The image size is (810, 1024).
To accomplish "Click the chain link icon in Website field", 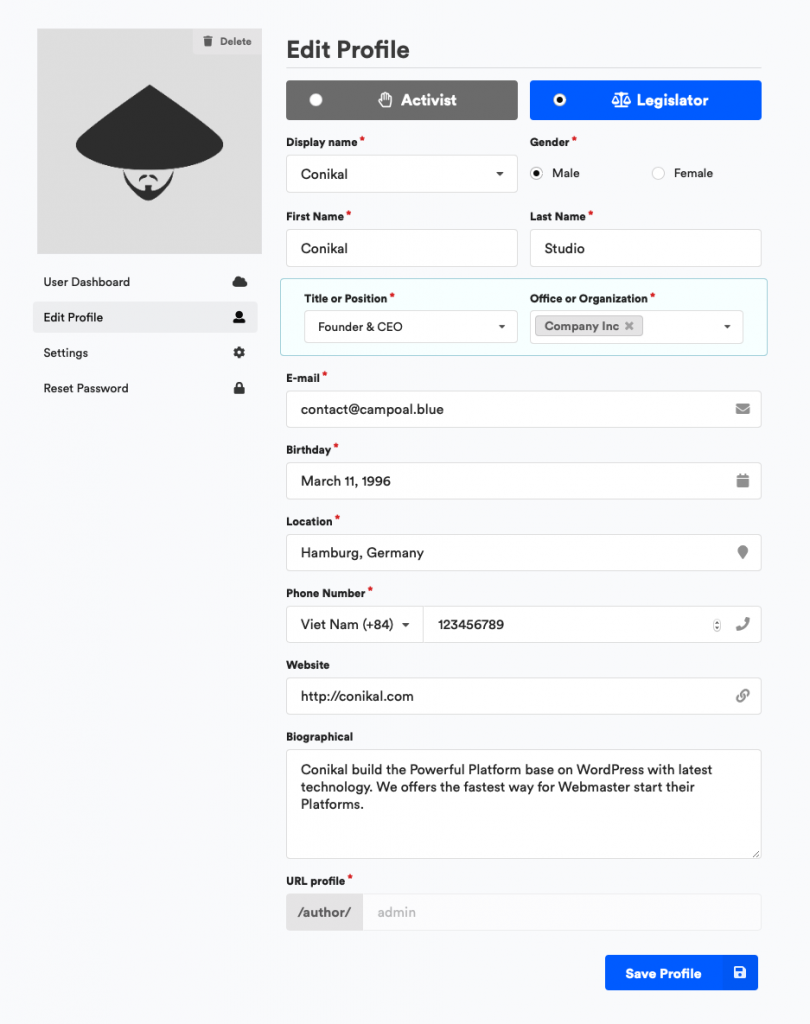I will coord(742,696).
